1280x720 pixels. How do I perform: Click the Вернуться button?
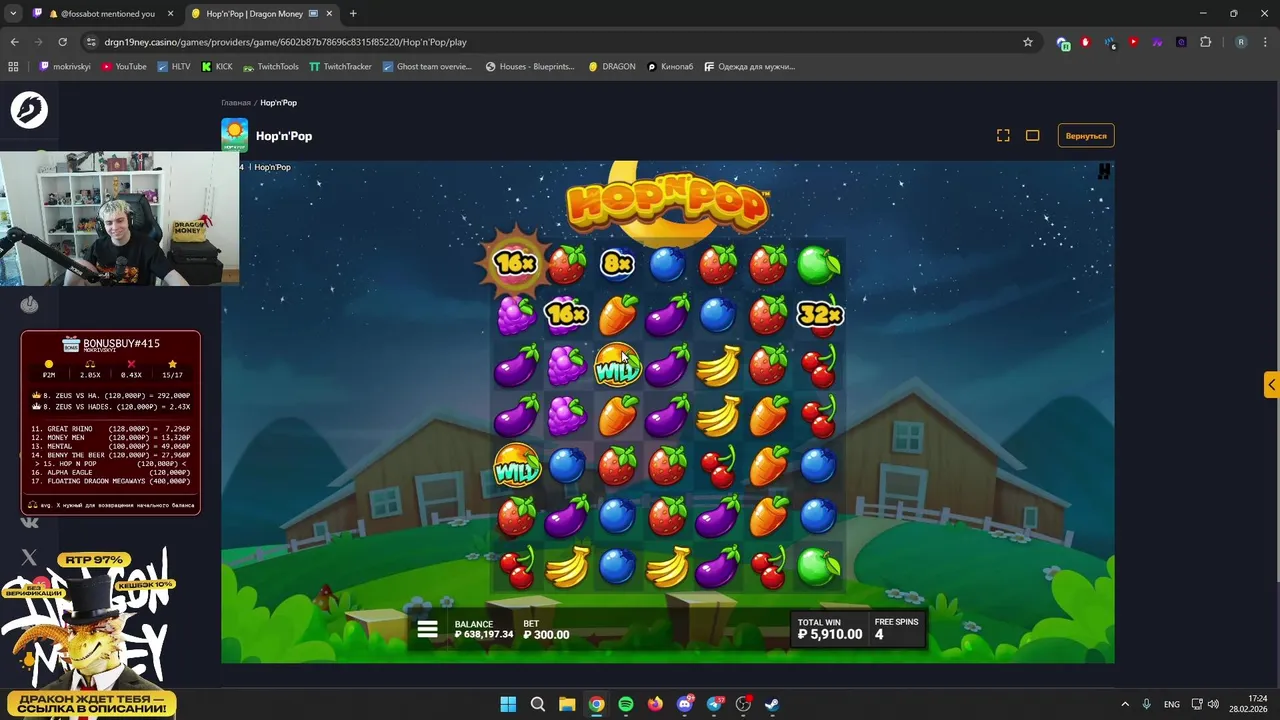point(1086,136)
